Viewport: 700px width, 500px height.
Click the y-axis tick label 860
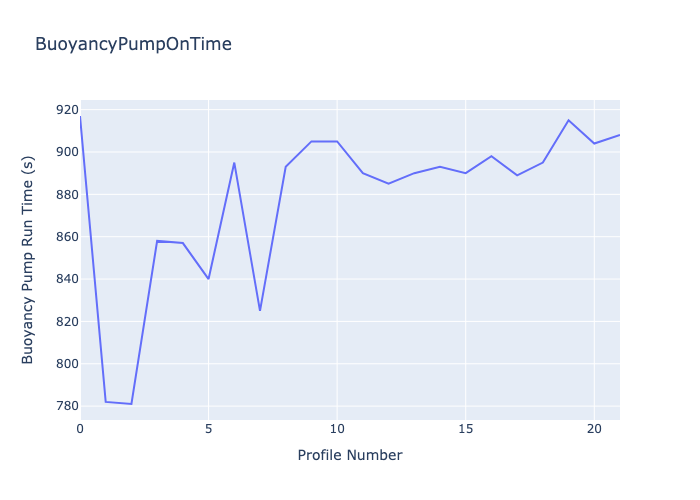(x=67, y=237)
